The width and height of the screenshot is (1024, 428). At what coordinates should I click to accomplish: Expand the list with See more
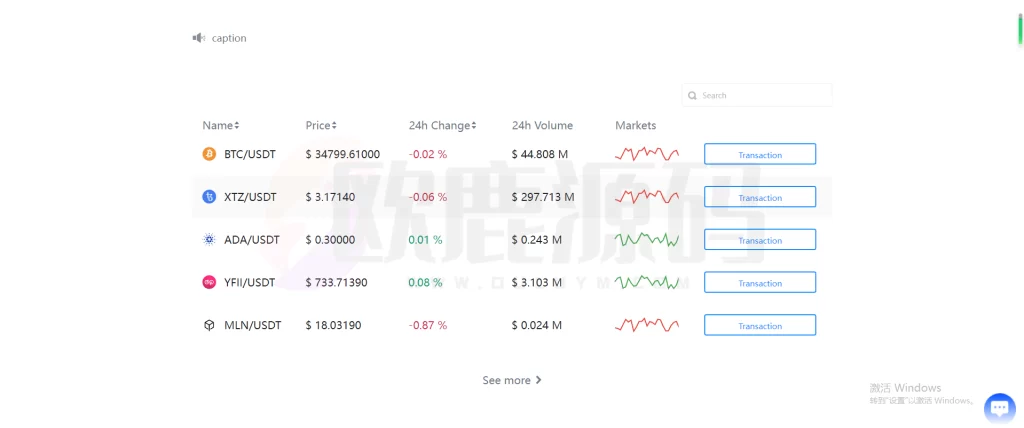point(512,381)
